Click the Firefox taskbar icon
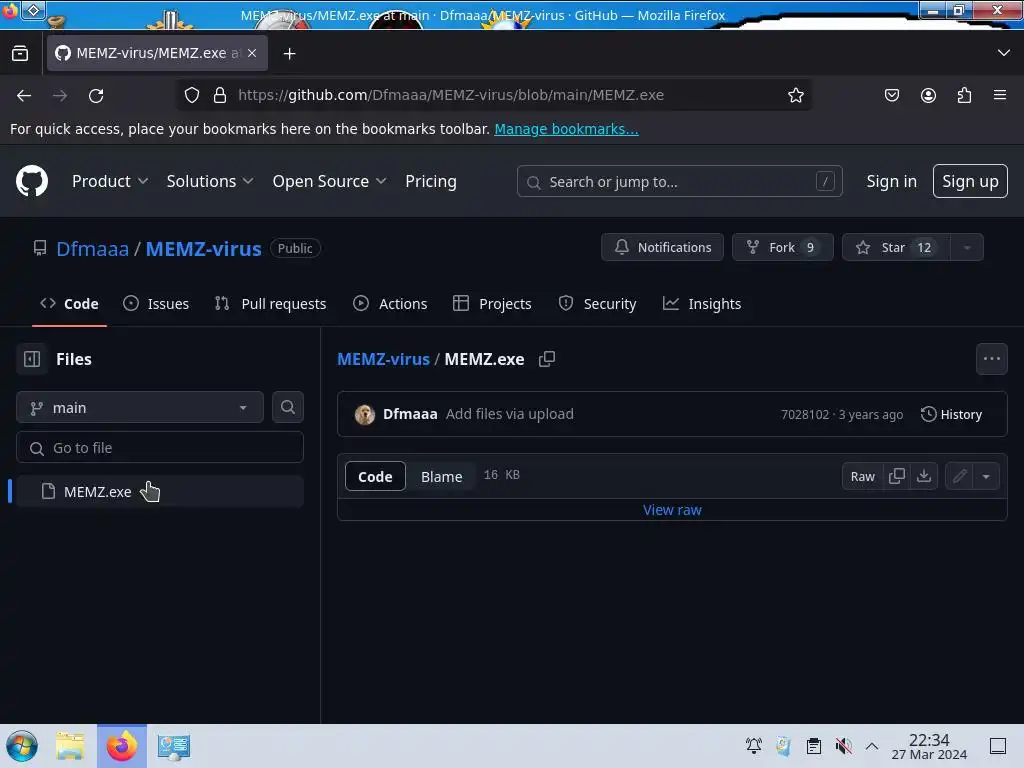The image size is (1024, 768). pos(121,746)
